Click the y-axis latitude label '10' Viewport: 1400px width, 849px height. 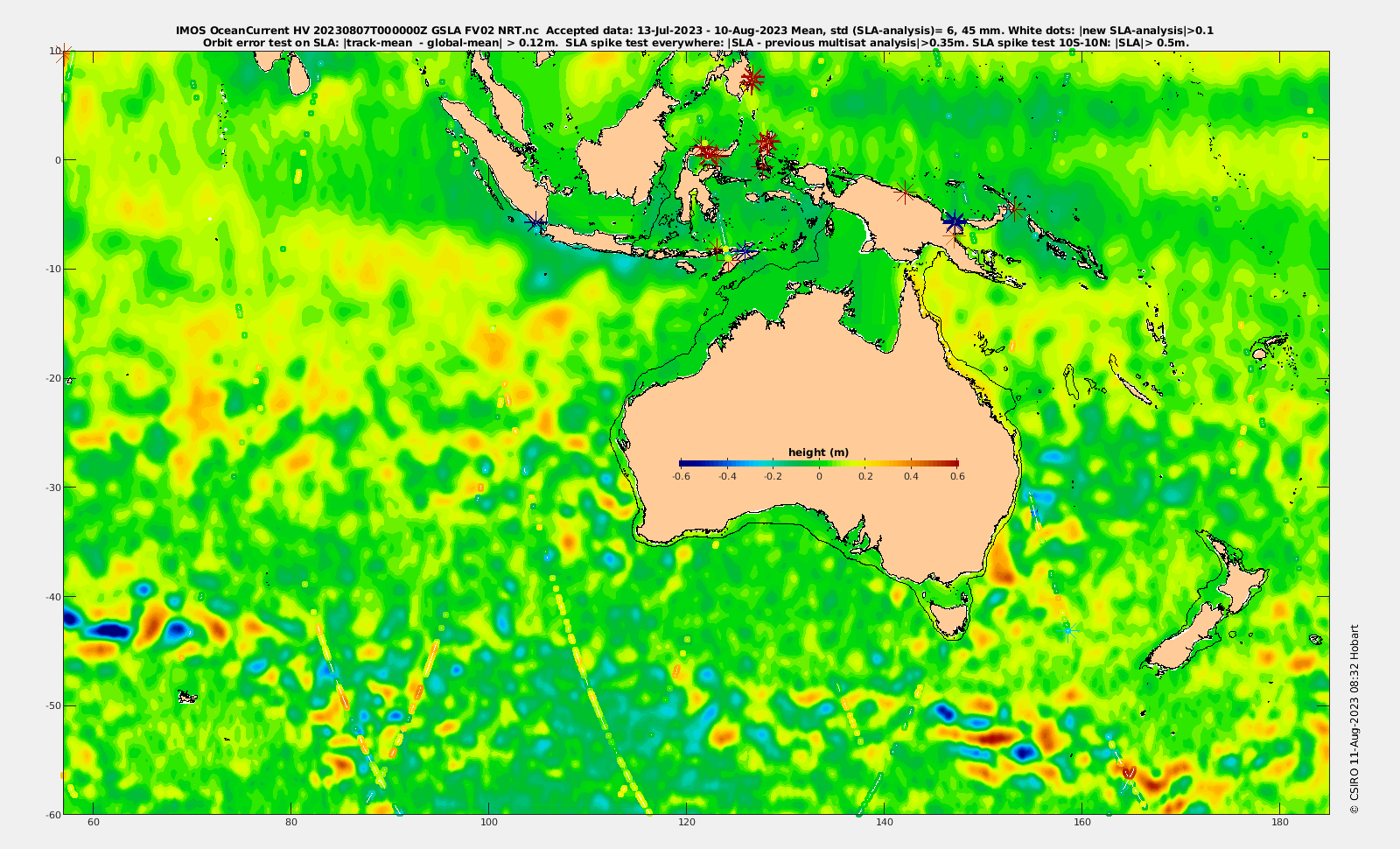(x=54, y=51)
